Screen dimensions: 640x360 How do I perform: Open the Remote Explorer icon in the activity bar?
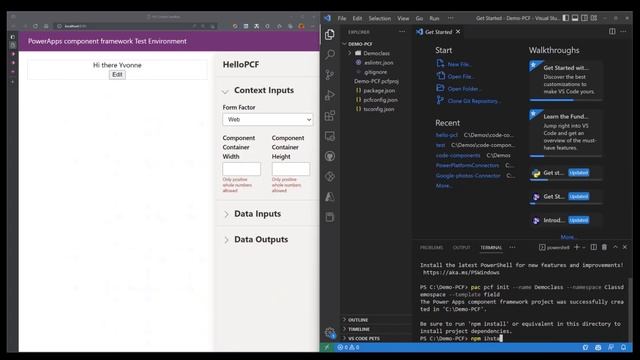coord(330,136)
